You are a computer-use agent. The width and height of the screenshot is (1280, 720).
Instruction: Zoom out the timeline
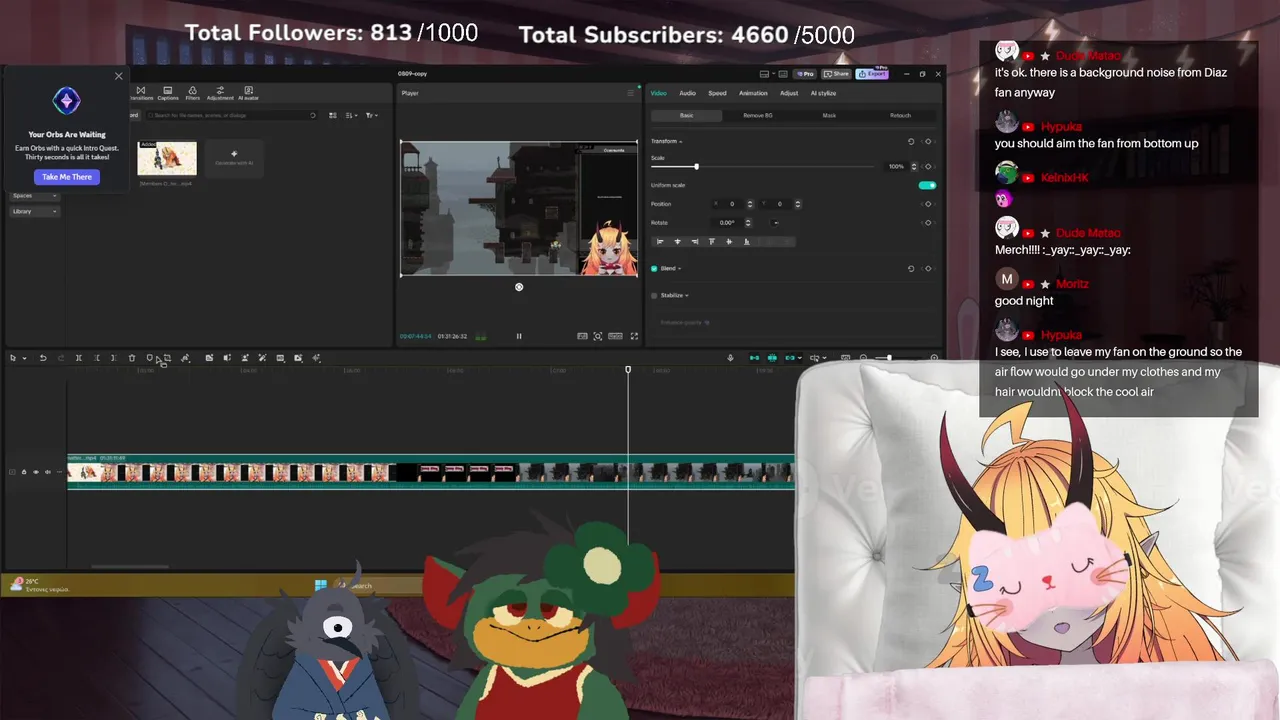863,358
